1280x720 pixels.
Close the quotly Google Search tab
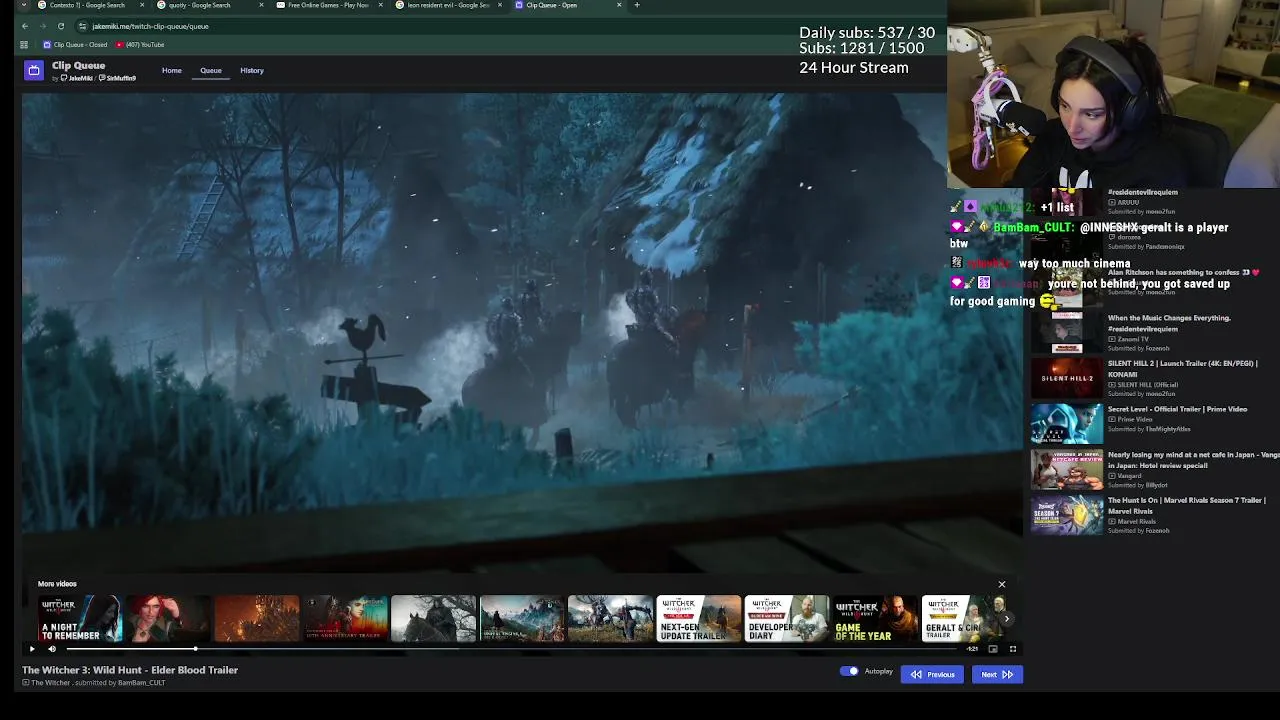click(262, 5)
